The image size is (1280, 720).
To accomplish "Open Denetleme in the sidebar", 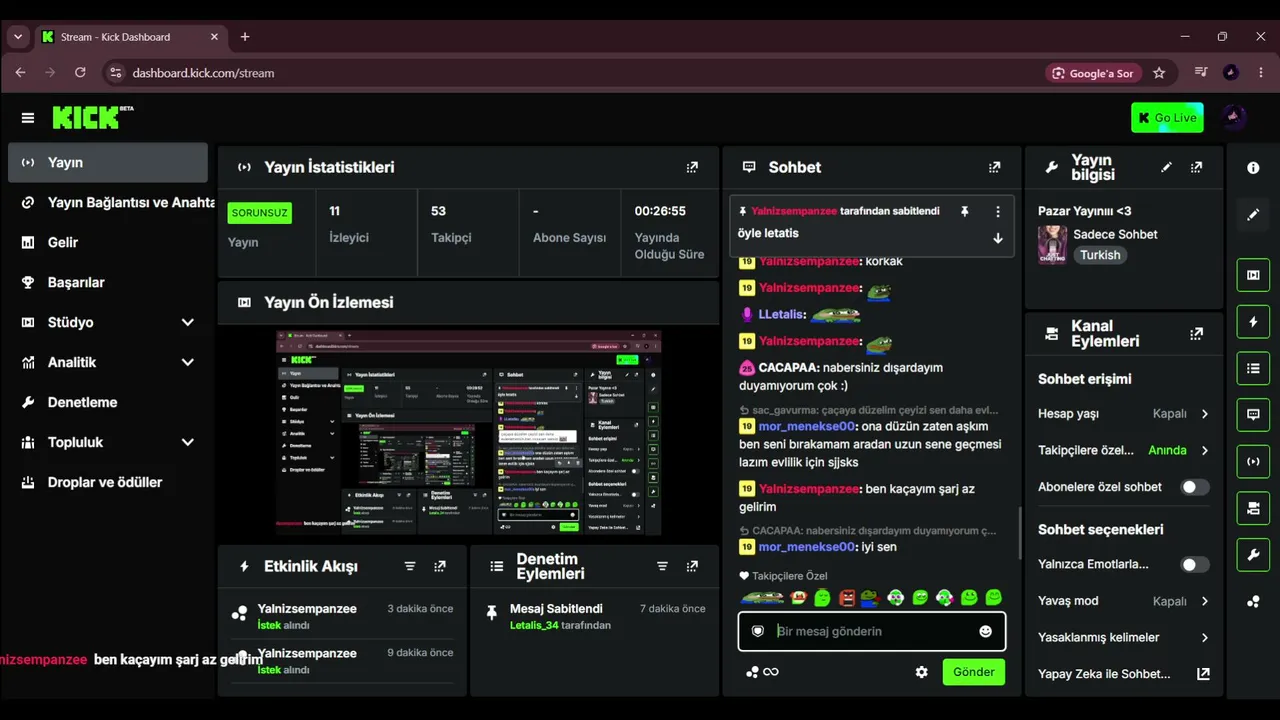I will pyautogui.click(x=108, y=402).
